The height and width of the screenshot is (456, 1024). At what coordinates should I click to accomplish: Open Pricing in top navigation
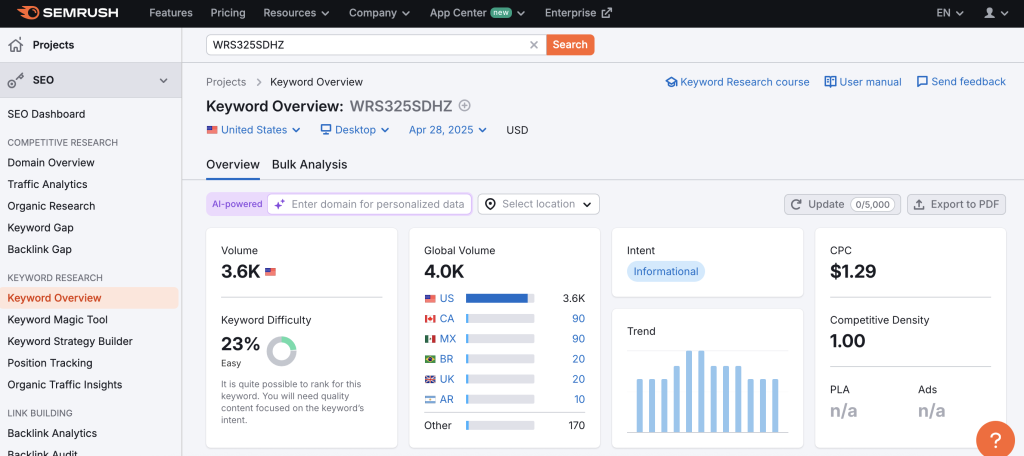point(228,13)
